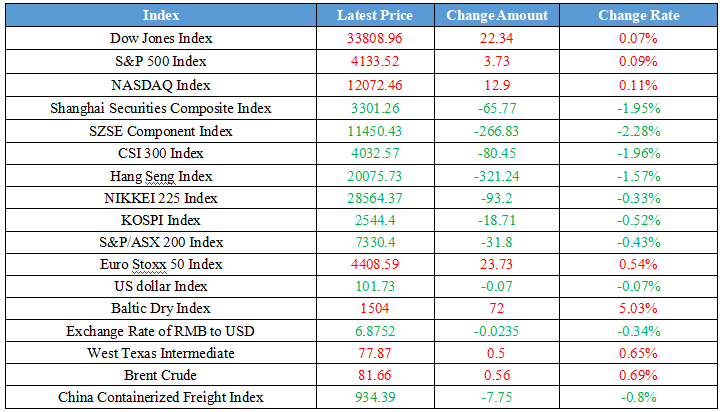The height and width of the screenshot is (412, 723).
Task: Click the Change Rate column header
Action: click(x=638, y=16)
